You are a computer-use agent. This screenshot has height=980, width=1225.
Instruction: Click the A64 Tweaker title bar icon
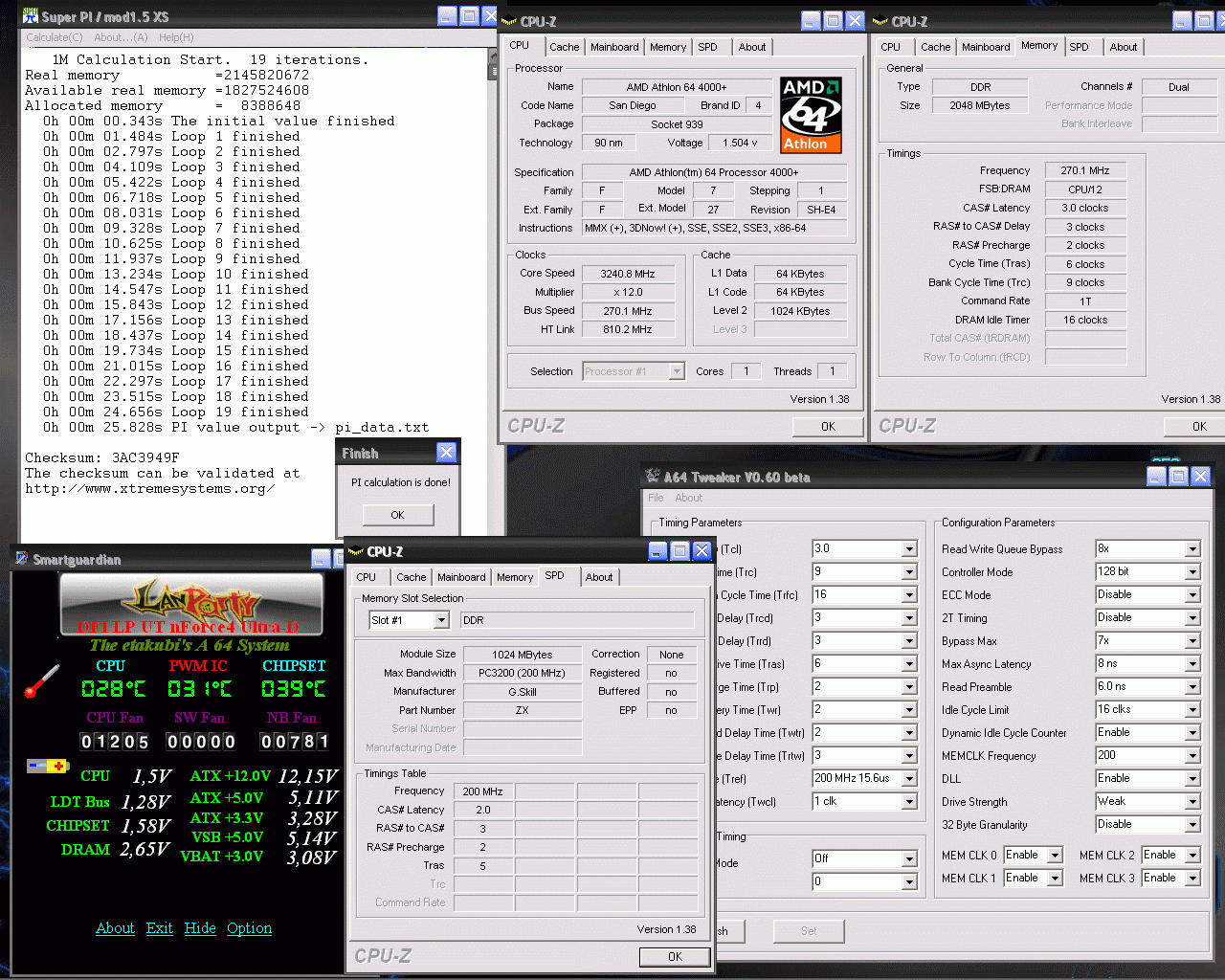[x=653, y=477]
